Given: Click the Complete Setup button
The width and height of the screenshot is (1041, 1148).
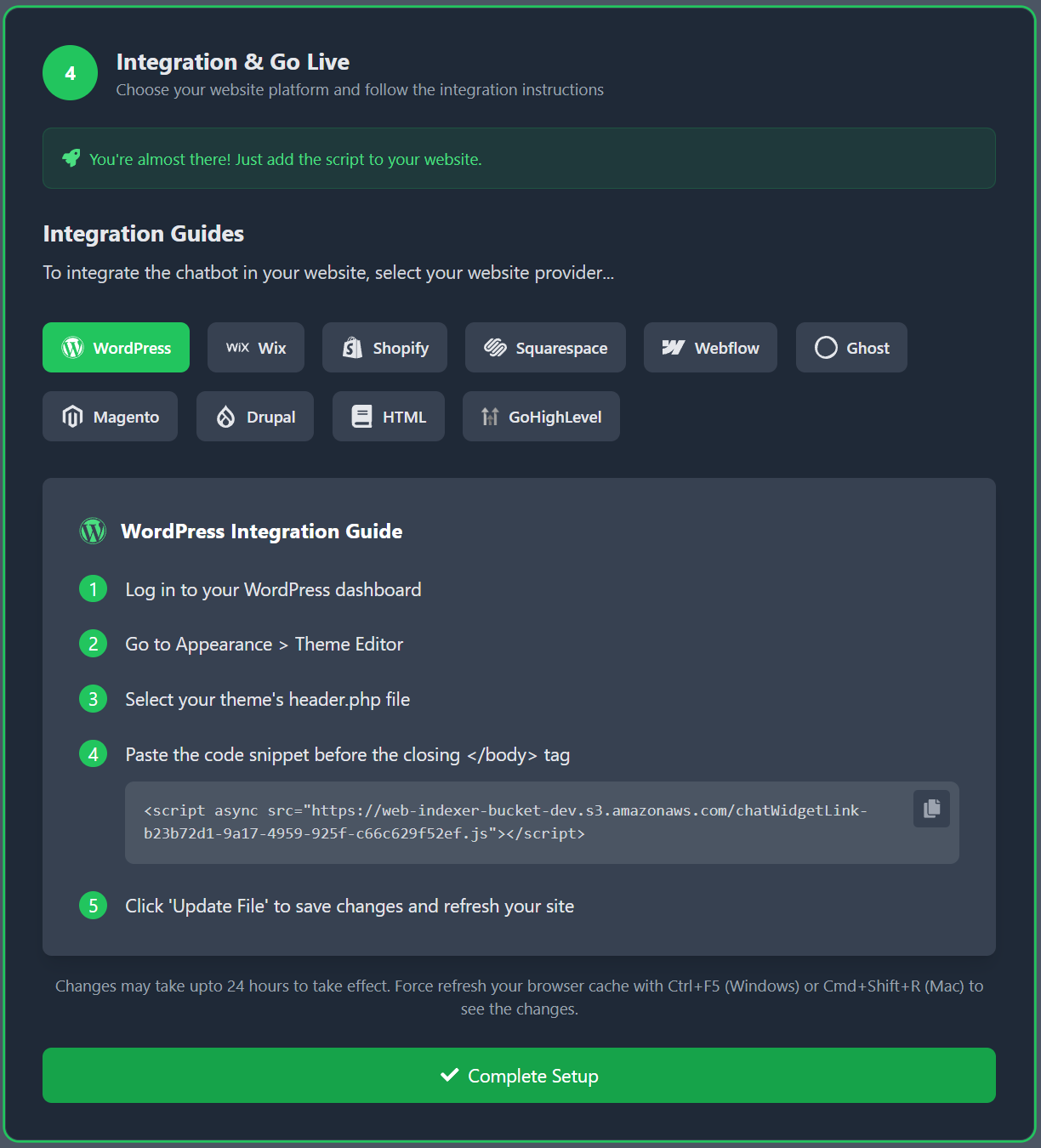Looking at the screenshot, I should (x=519, y=1075).
